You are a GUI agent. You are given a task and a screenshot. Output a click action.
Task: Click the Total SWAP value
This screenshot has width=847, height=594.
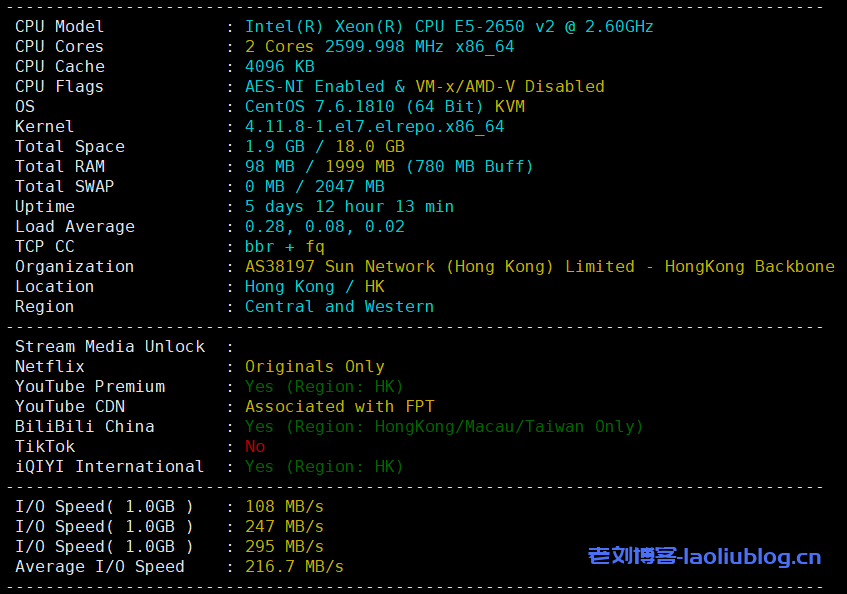(x=314, y=187)
